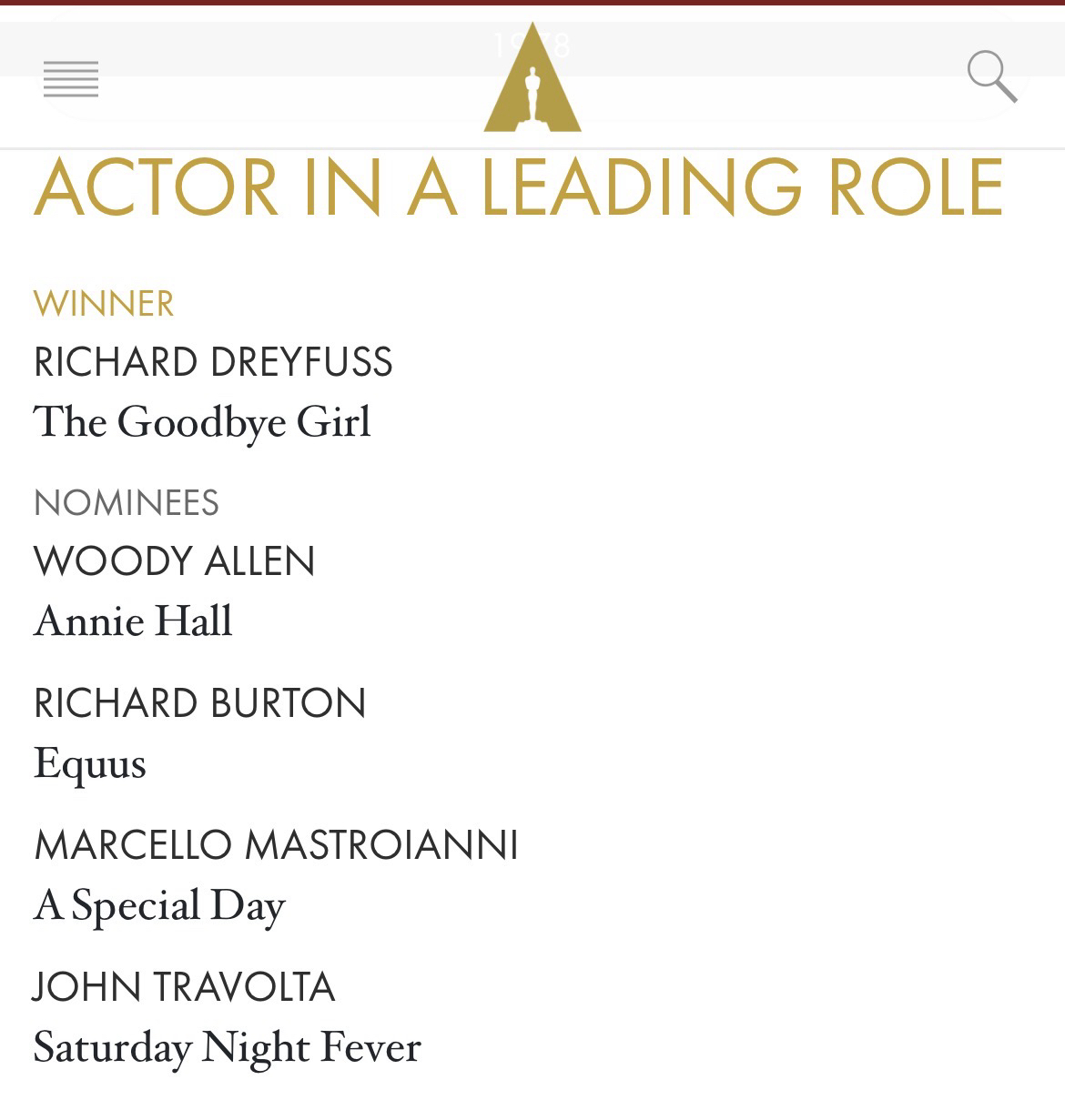Select winner Richard Dreyfuss
1065x1120 pixels.
(213, 362)
